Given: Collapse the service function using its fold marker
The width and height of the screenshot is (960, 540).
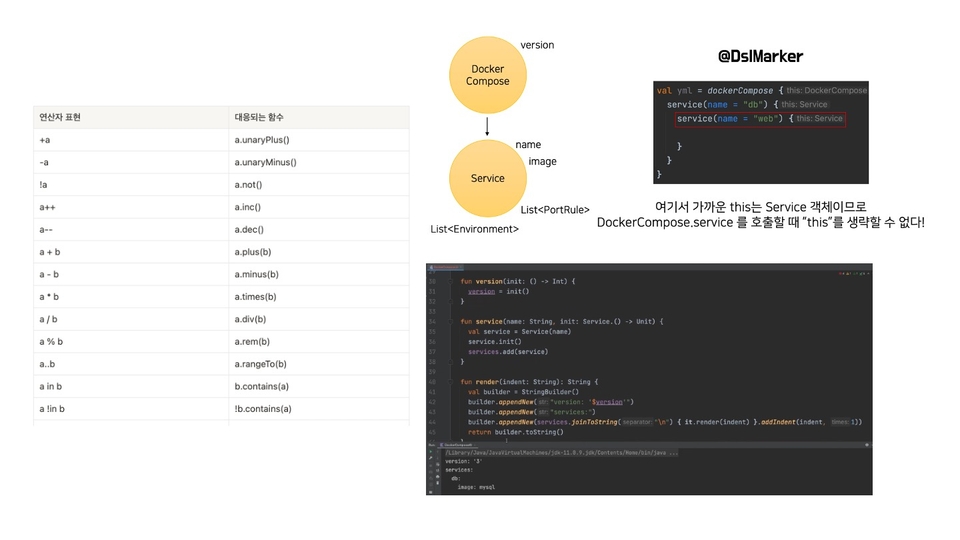Looking at the screenshot, I should pos(450,321).
